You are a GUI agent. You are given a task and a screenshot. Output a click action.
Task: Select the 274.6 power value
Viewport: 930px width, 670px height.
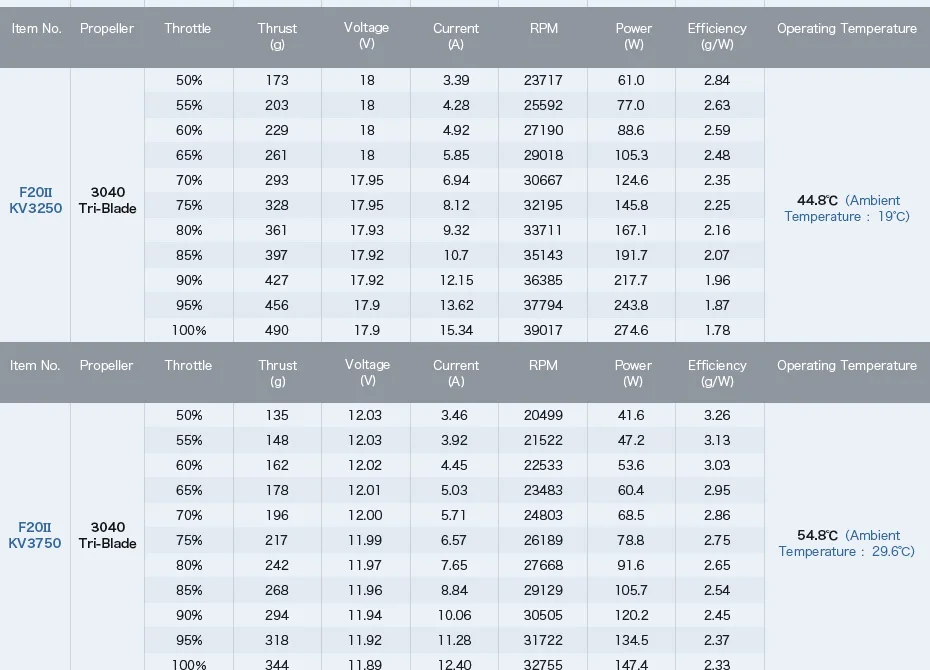click(x=631, y=330)
